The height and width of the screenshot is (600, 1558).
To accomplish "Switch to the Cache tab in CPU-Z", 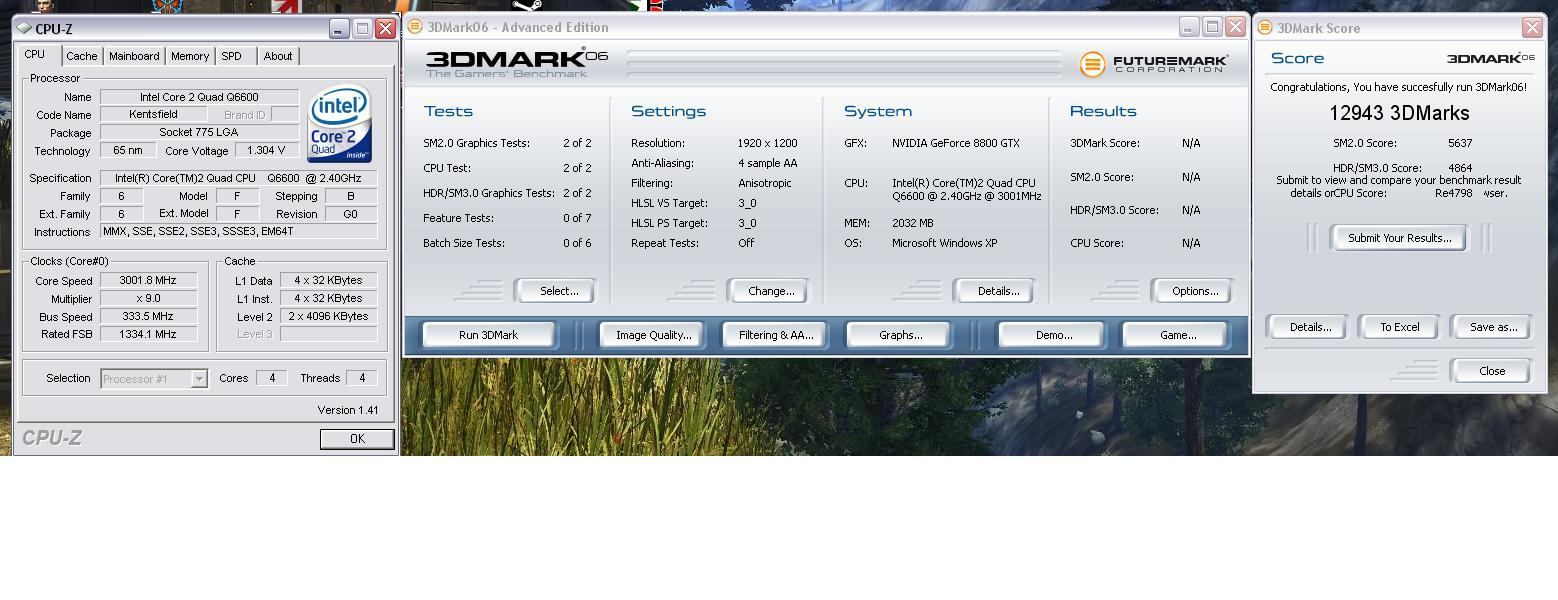I will click(82, 56).
